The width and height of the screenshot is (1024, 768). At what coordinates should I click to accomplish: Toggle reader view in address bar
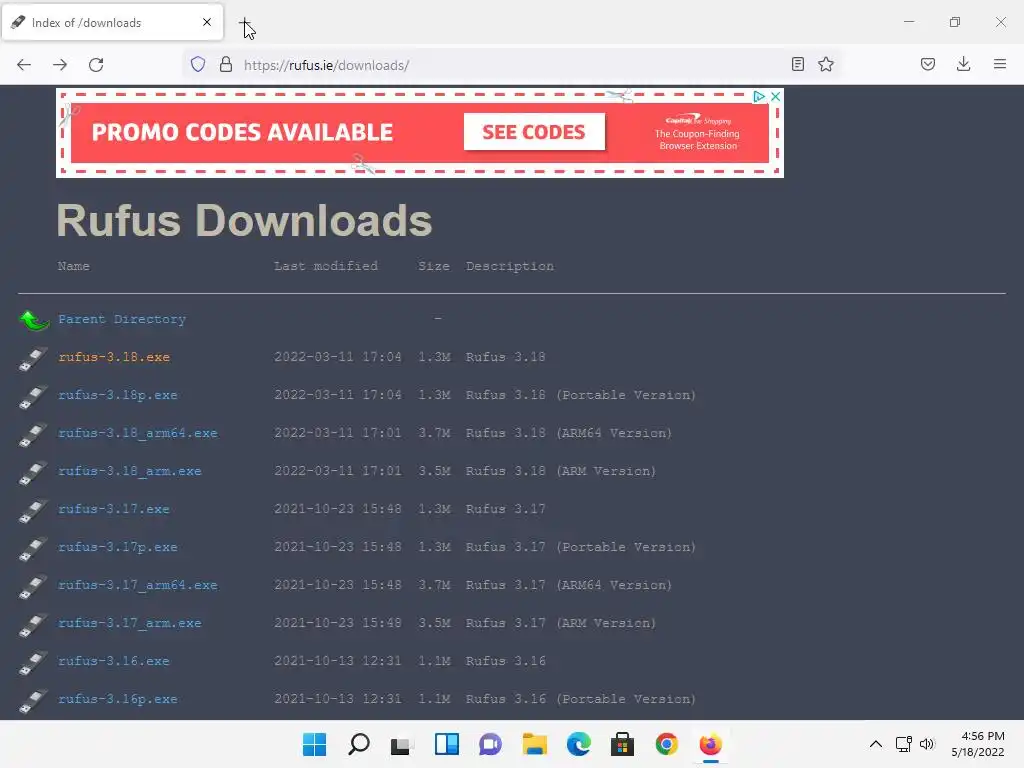(797, 64)
